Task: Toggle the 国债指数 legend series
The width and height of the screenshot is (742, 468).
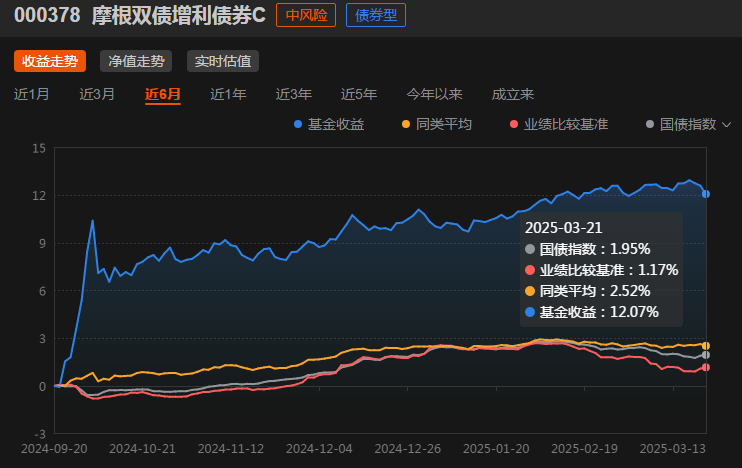Action: [x=681, y=124]
